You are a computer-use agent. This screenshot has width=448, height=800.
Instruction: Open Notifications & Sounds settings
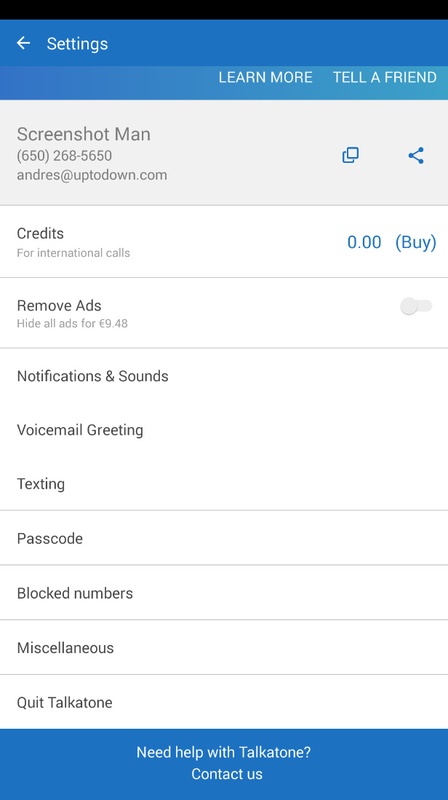pos(224,376)
